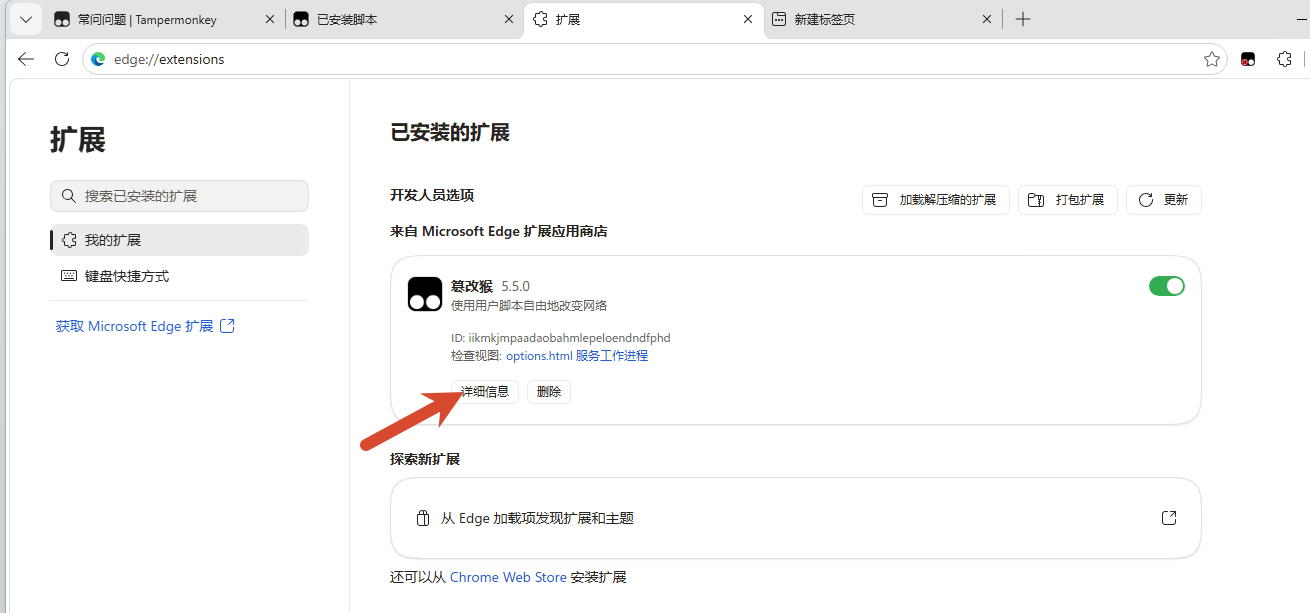Screen dimensions: 1310x613
Task: Click the browser back arrow
Action: [x=26, y=59]
